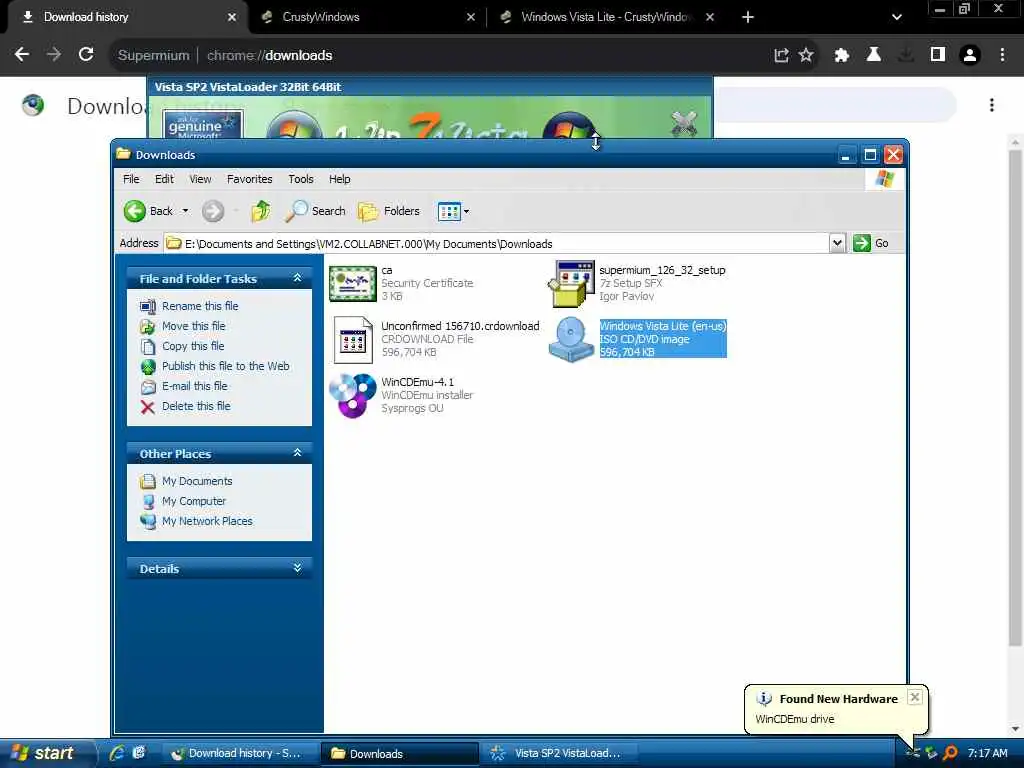Viewport: 1024px width, 768px height.
Task: Close the Found New Hardware balloon
Action: [x=915, y=697]
